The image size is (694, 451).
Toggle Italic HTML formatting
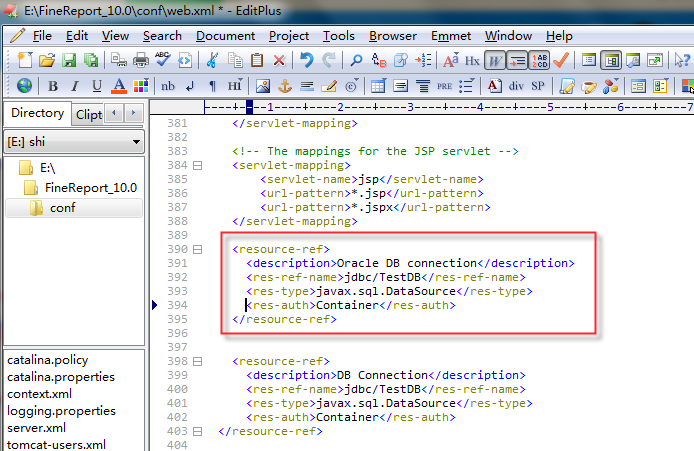coord(75,86)
